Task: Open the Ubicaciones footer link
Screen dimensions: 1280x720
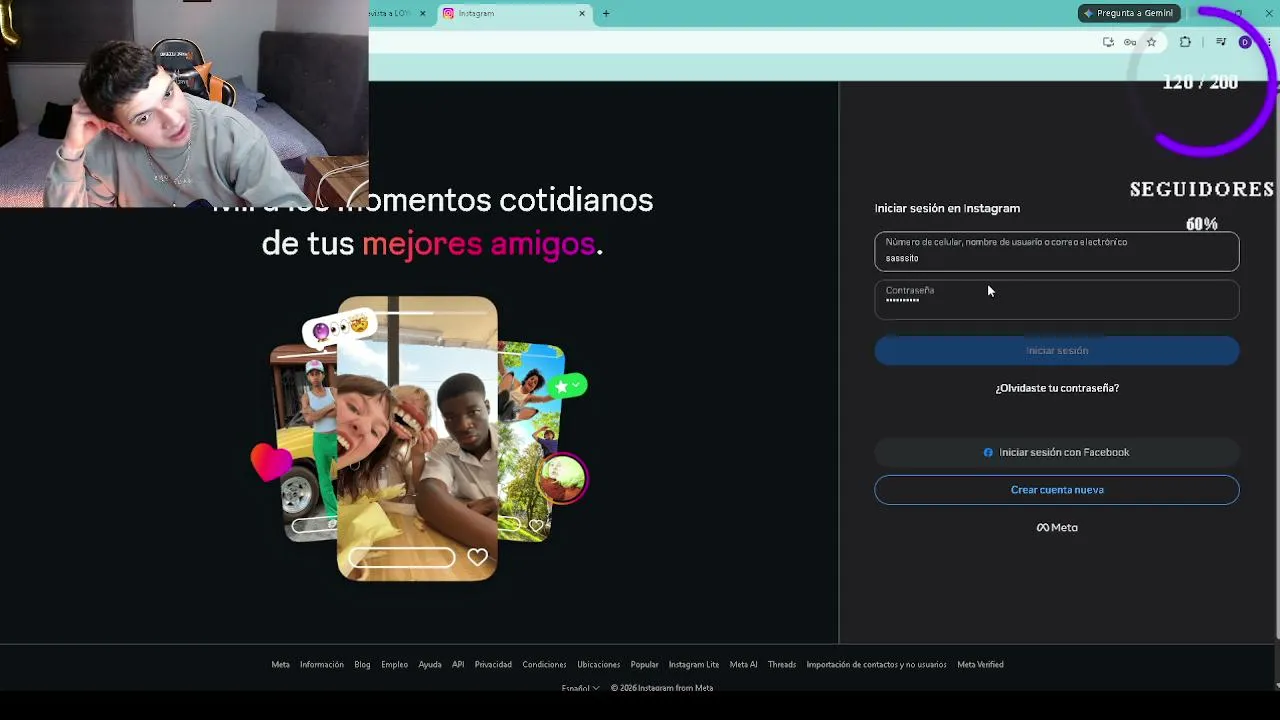Action: pos(599,664)
